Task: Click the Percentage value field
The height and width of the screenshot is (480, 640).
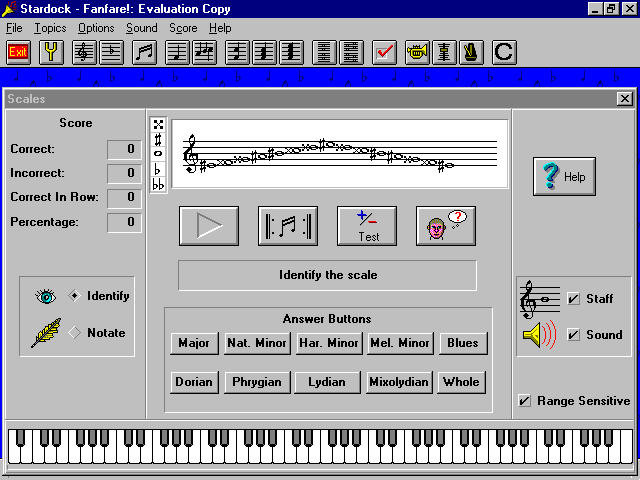Action: coord(124,222)
